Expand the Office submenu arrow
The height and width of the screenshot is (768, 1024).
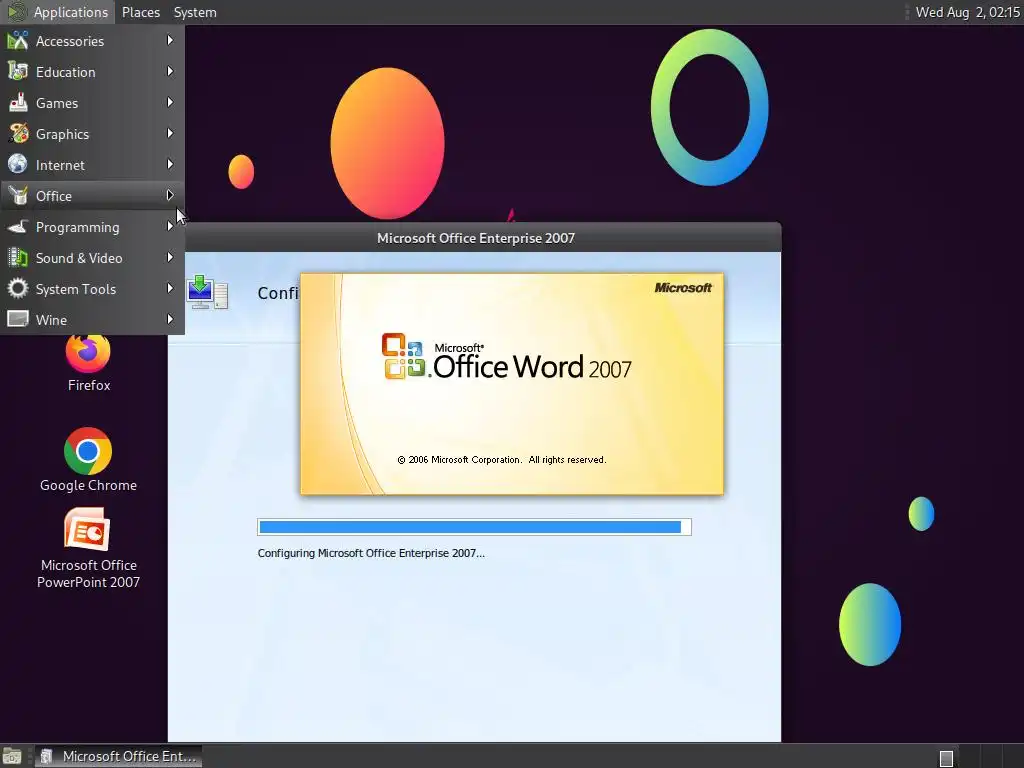(x=170, y=195)
